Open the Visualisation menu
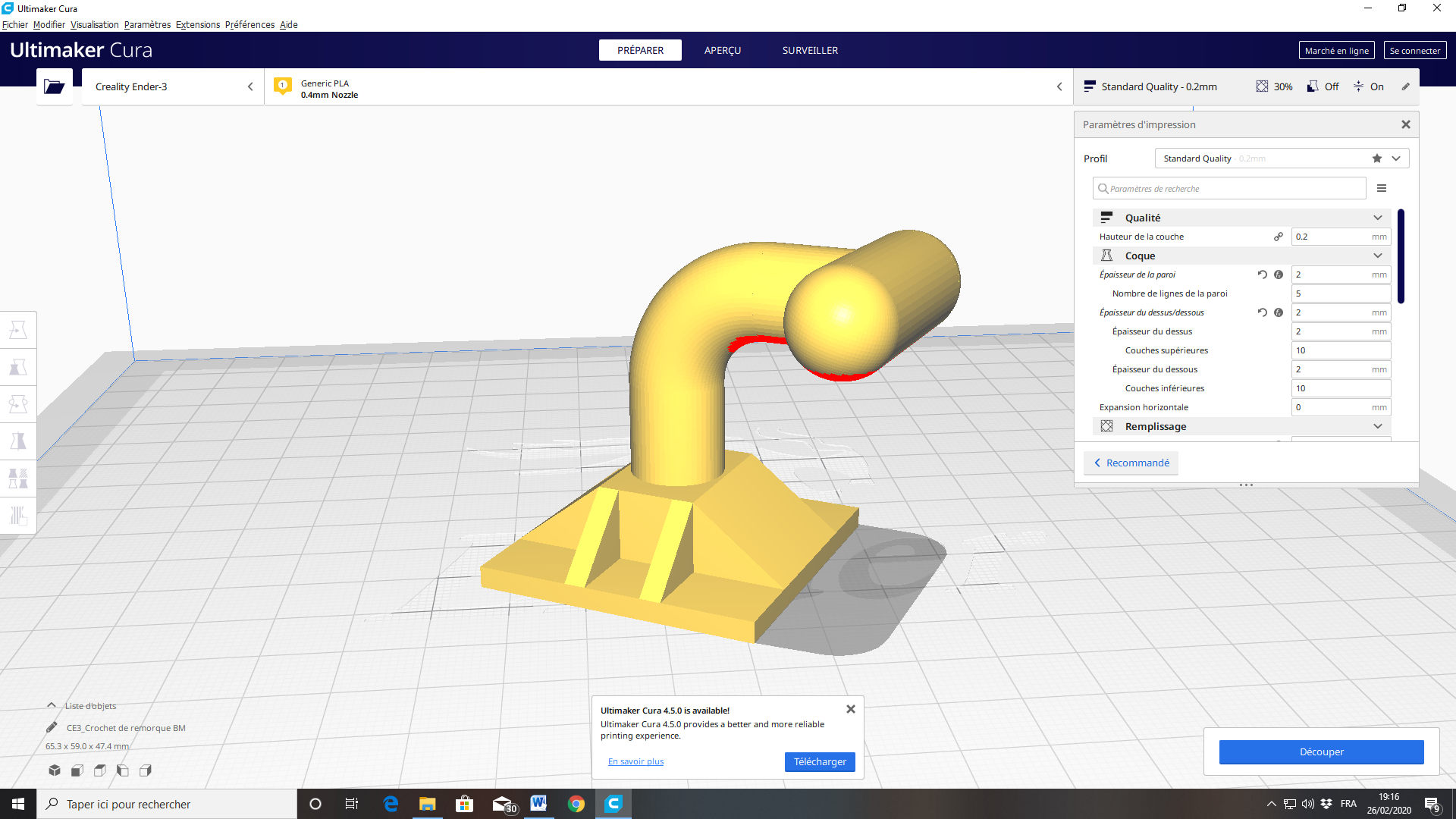Image resolution: width=1456 pixels, height=819 pixels. coord(95,25)
